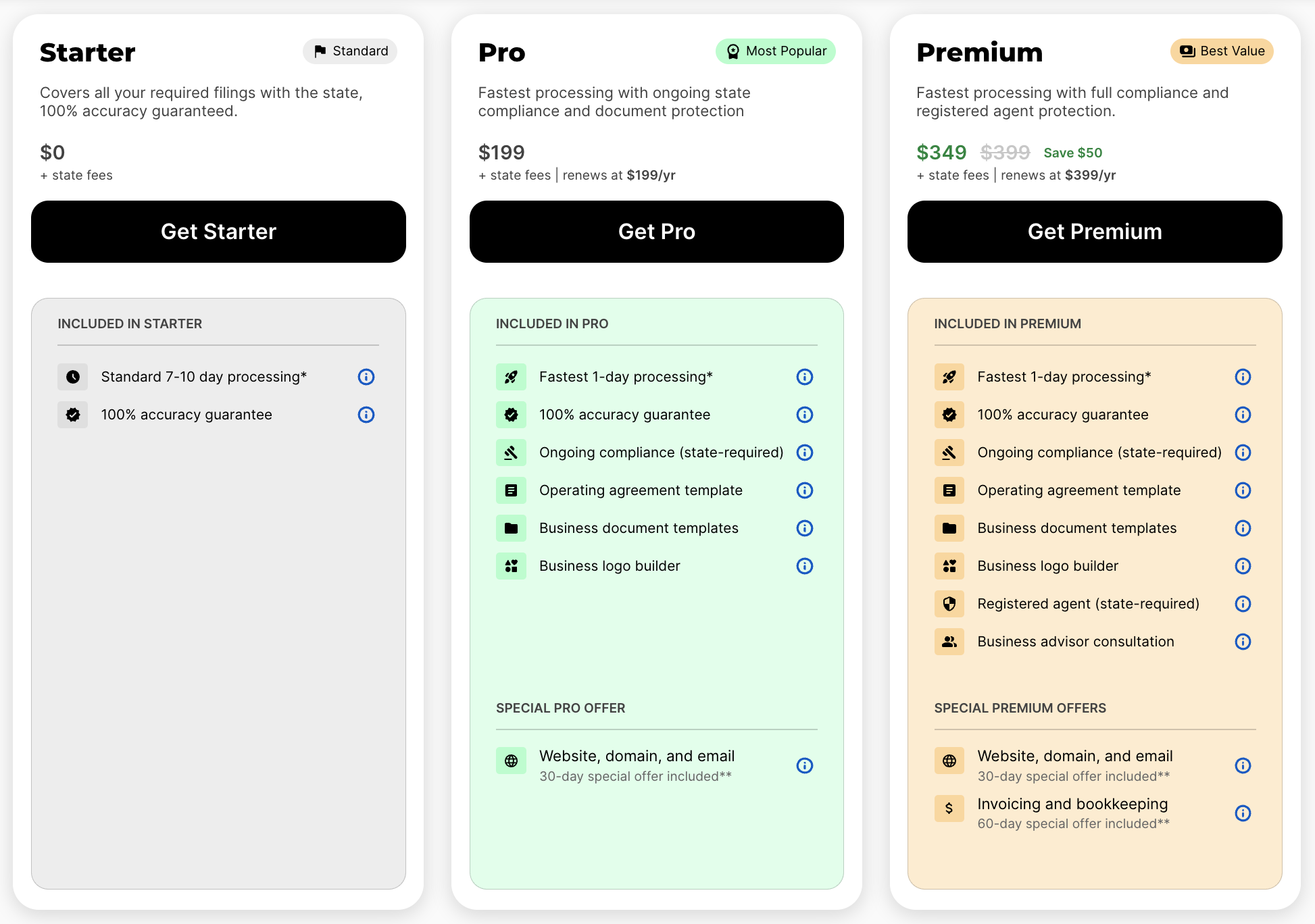This screenshot has width=1315, height=924.
Task: Open info tooltip for Business advisor consultation
Action: click(x=1243, y=642)
